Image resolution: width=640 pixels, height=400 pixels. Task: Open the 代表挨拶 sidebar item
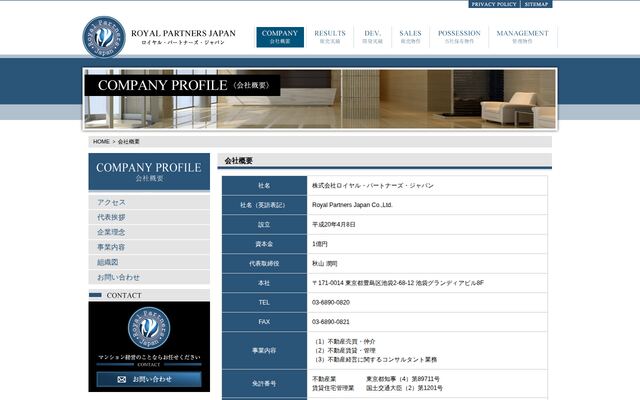pos(149,217)
